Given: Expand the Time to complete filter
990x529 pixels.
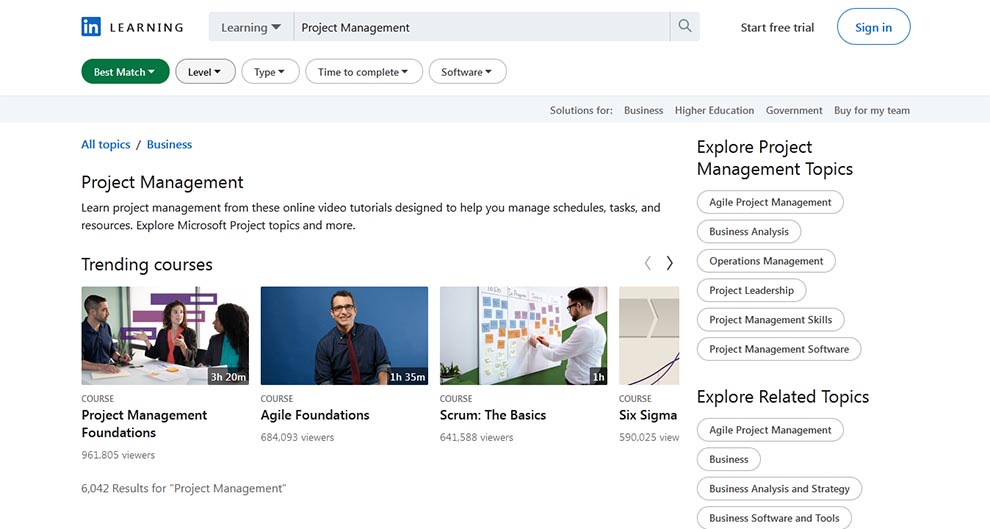Looking at the screenshot, I should point(363,72).
